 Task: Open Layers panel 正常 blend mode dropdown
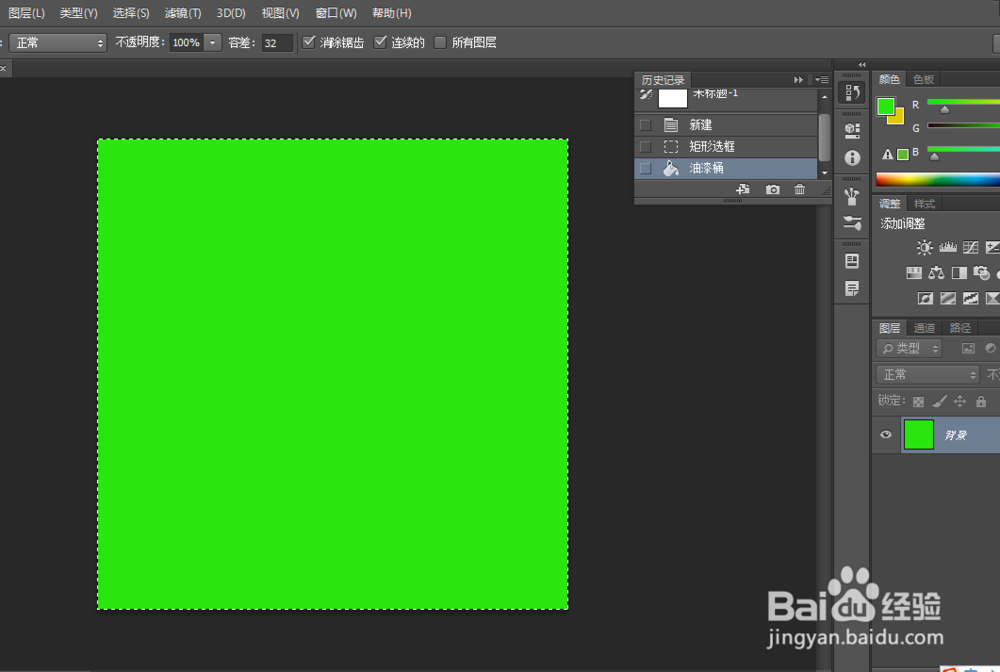(928, 374)
